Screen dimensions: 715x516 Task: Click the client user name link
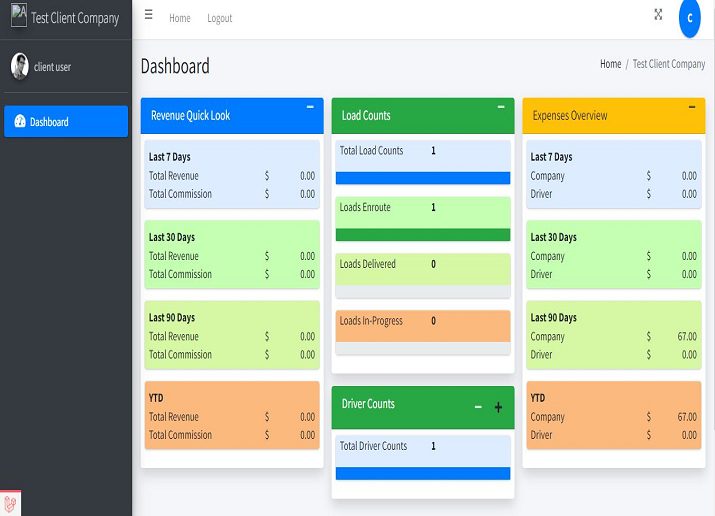(x=53, y=67)
